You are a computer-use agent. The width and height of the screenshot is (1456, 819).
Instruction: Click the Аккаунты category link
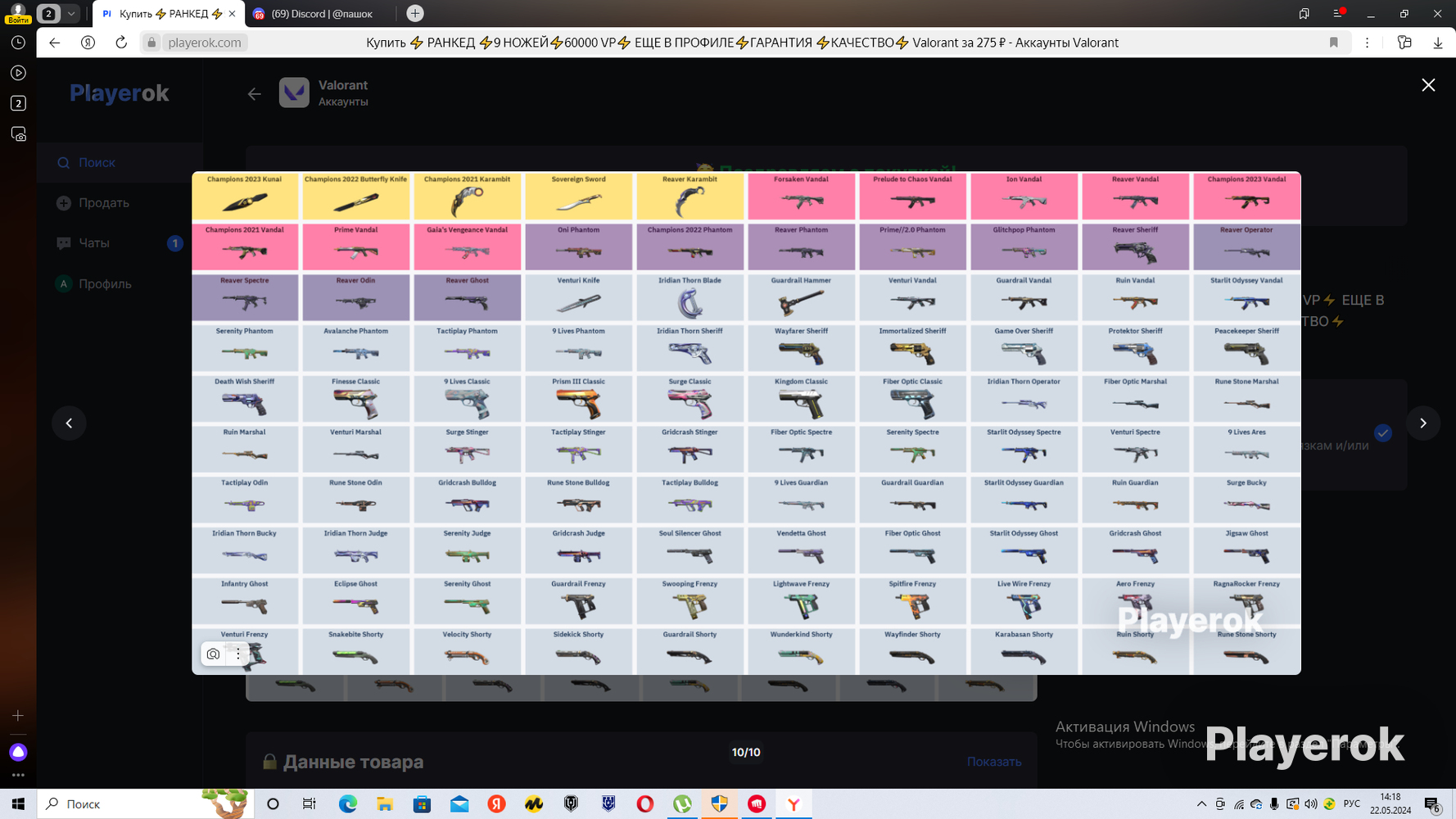click(343, 102)
